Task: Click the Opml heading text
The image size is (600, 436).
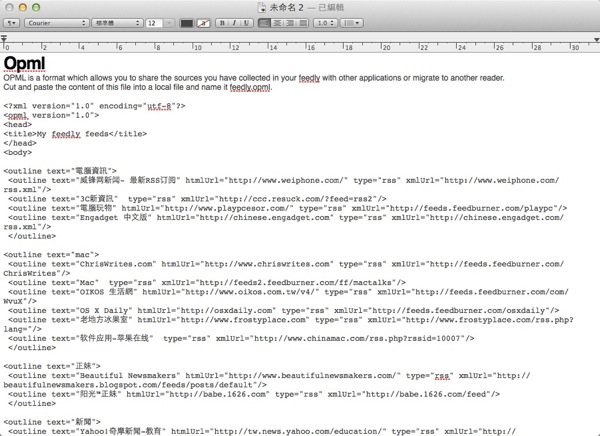Action: coord(24,63)
